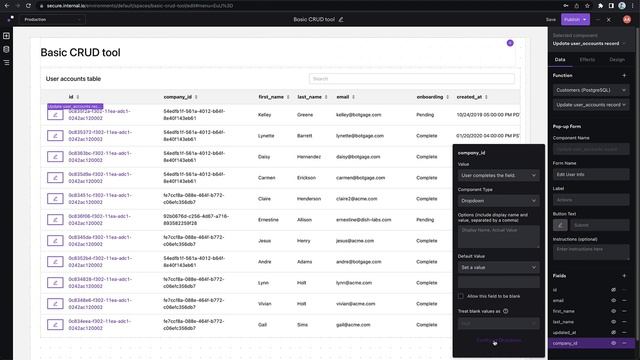640x360 pixels.
Task: Expand the Selected component chevron
Action: 624,43
